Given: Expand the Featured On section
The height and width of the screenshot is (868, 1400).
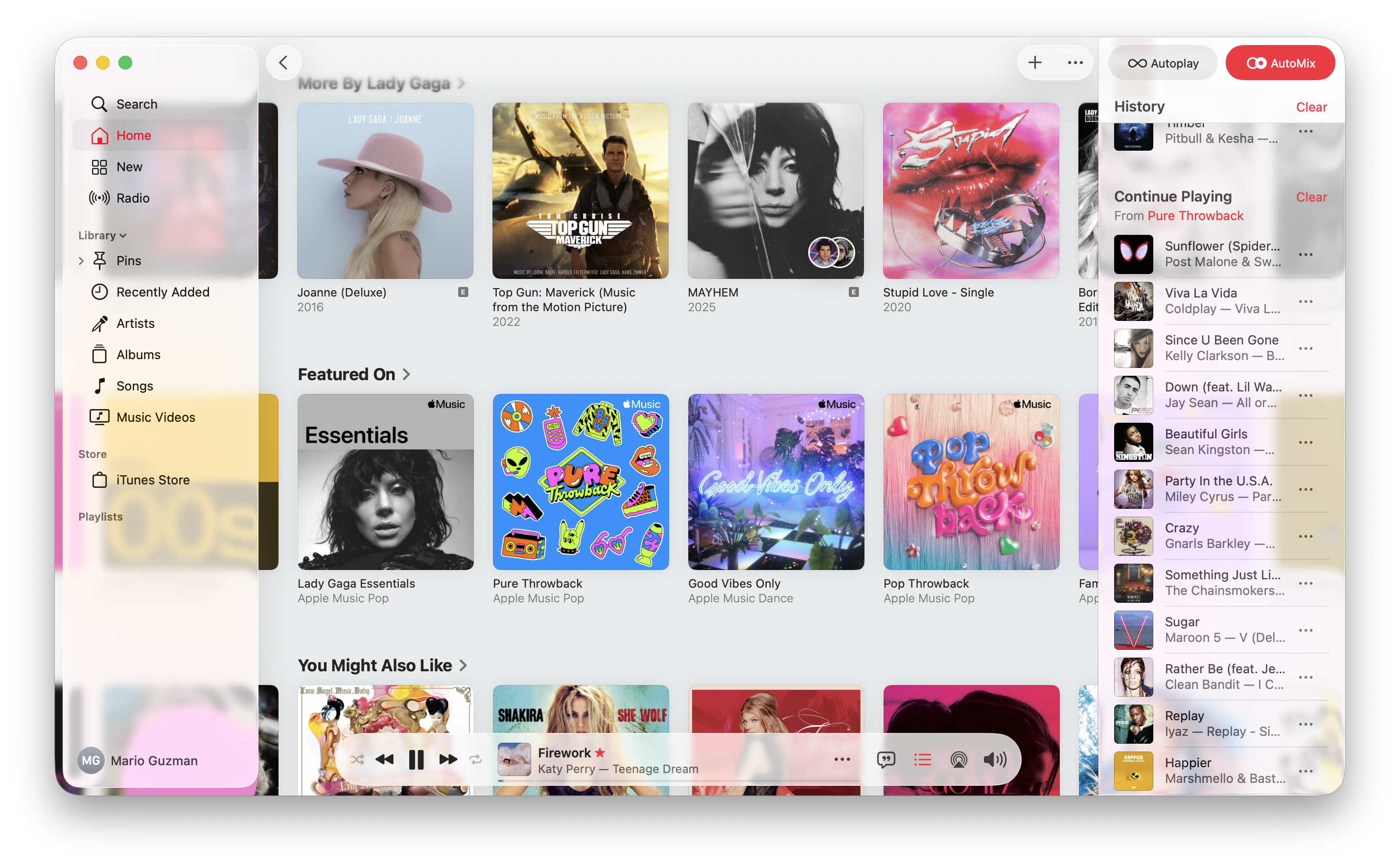Looking at the screenshot, I should 354,374.
